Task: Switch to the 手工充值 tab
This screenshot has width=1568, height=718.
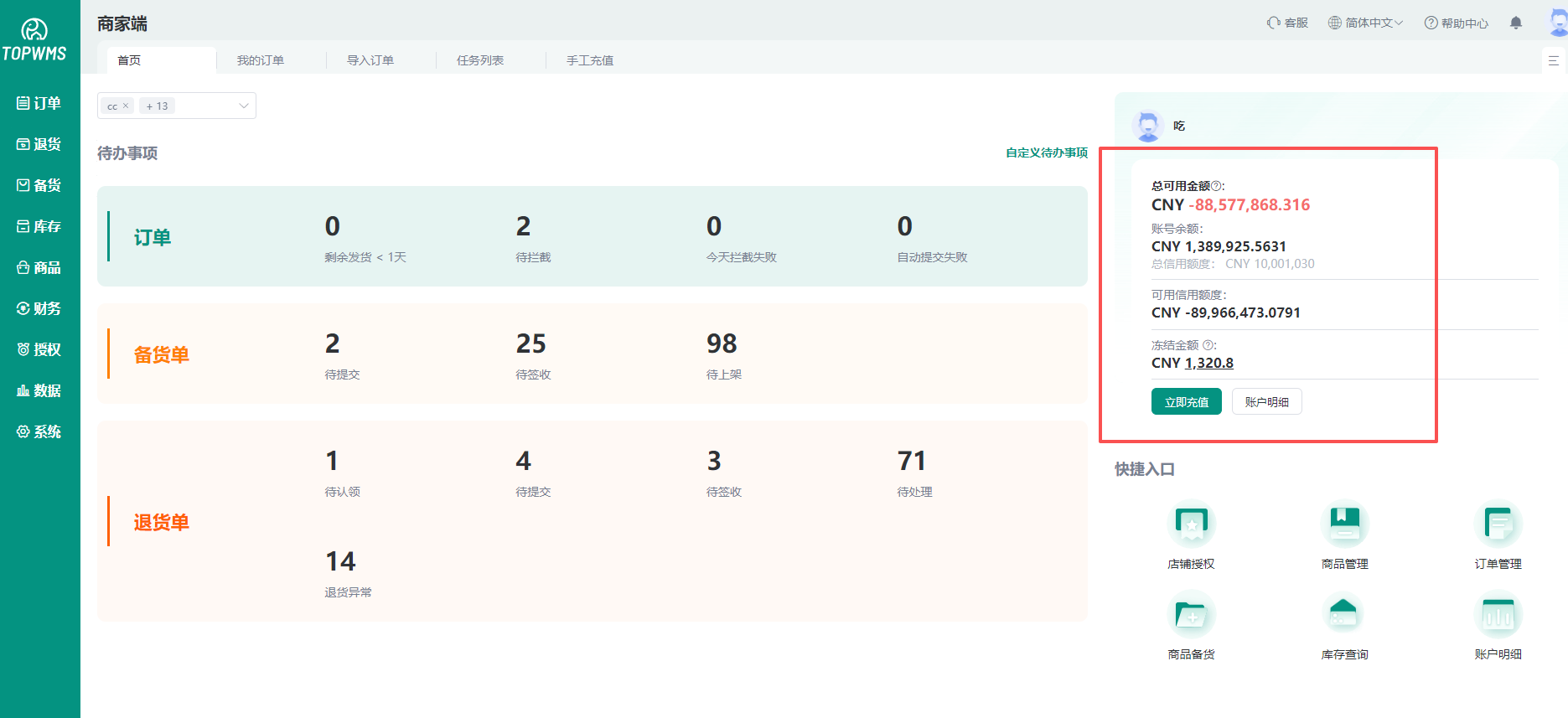Action: (590, 60)
